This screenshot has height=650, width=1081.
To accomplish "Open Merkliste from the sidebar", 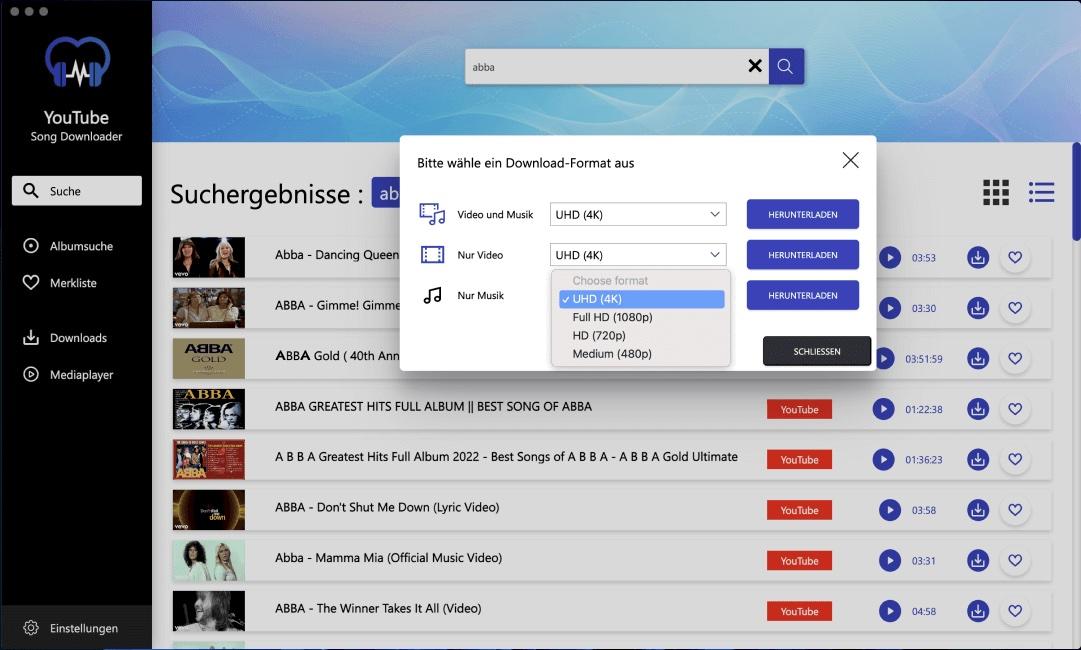I will (75, 282).
